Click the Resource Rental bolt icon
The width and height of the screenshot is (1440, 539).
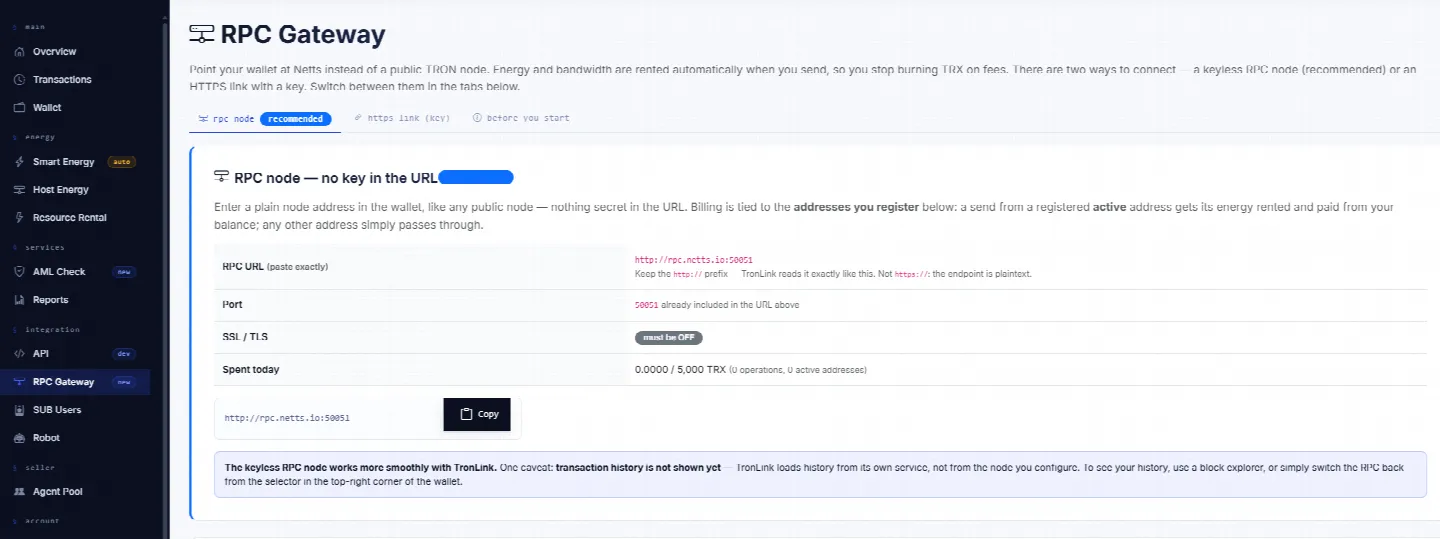[20, 218]
